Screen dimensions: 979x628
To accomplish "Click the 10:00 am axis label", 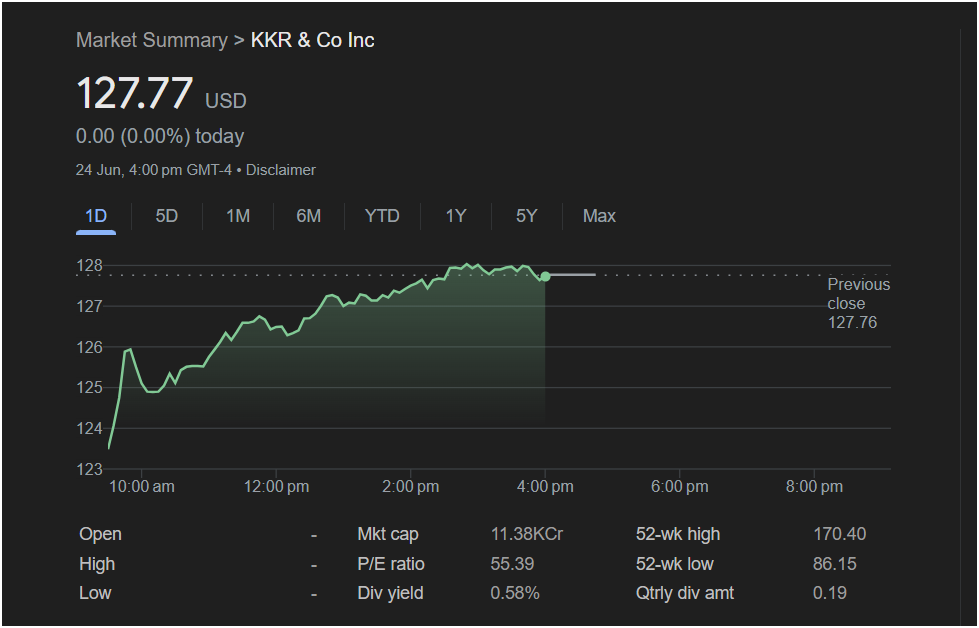I will tap(142, 487).
